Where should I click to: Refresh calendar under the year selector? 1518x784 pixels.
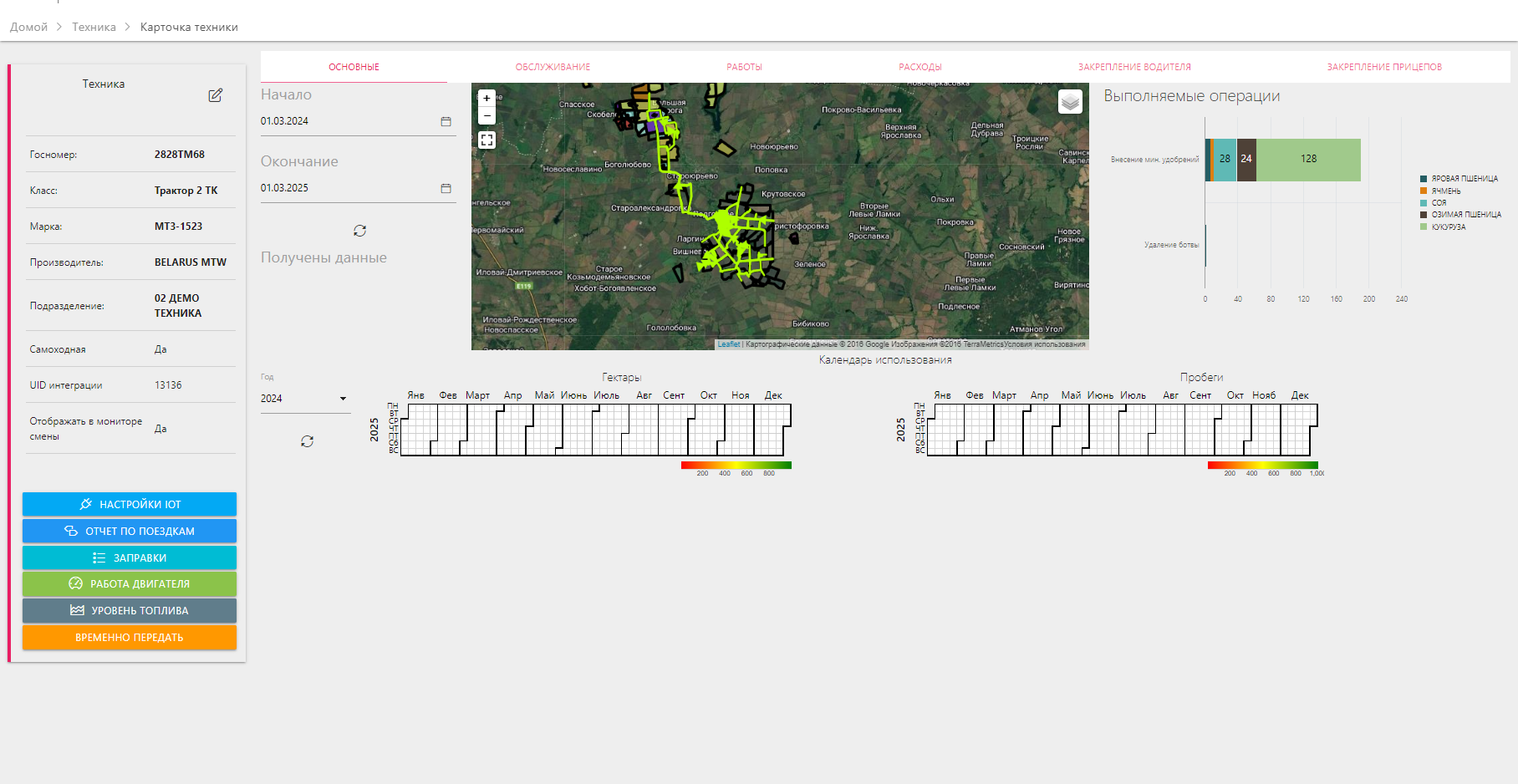[307, 441]
